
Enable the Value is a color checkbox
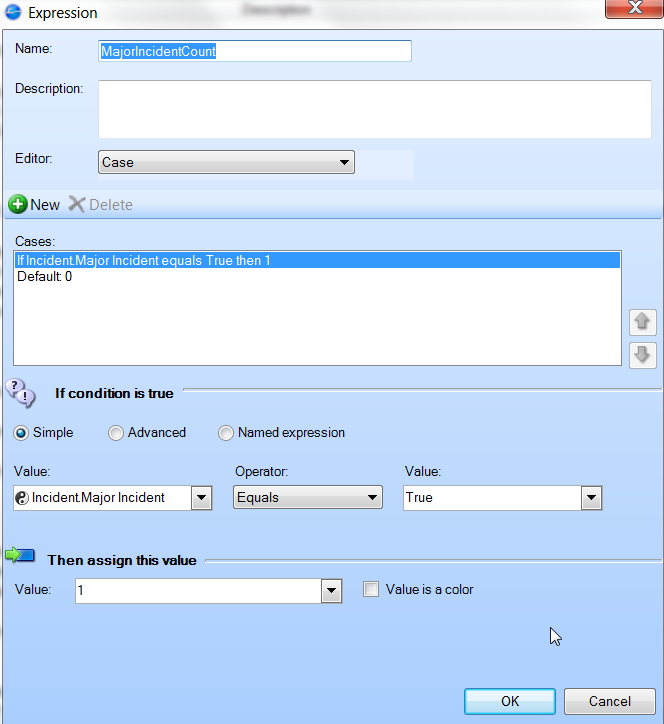pyautogui.click(x=371, y=590)
